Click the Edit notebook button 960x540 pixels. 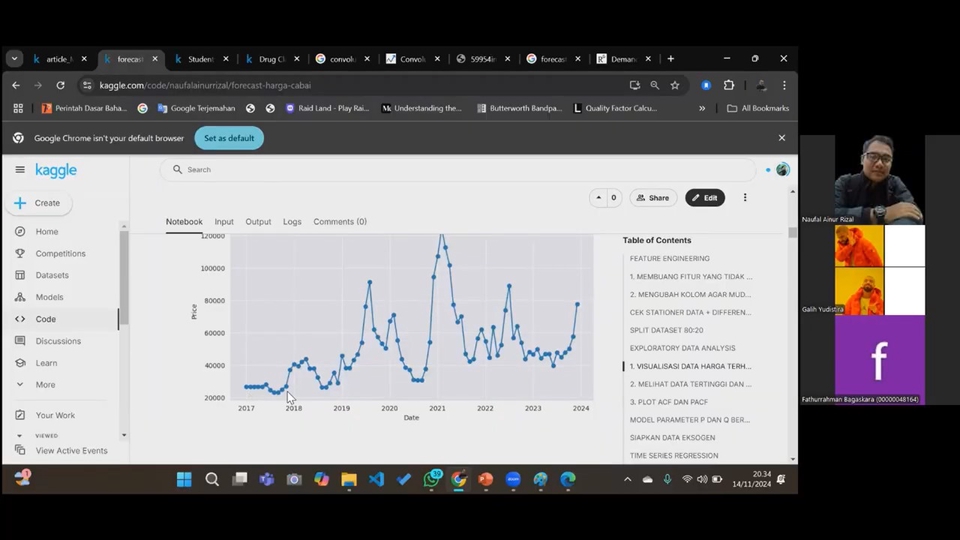pos(705,198)
